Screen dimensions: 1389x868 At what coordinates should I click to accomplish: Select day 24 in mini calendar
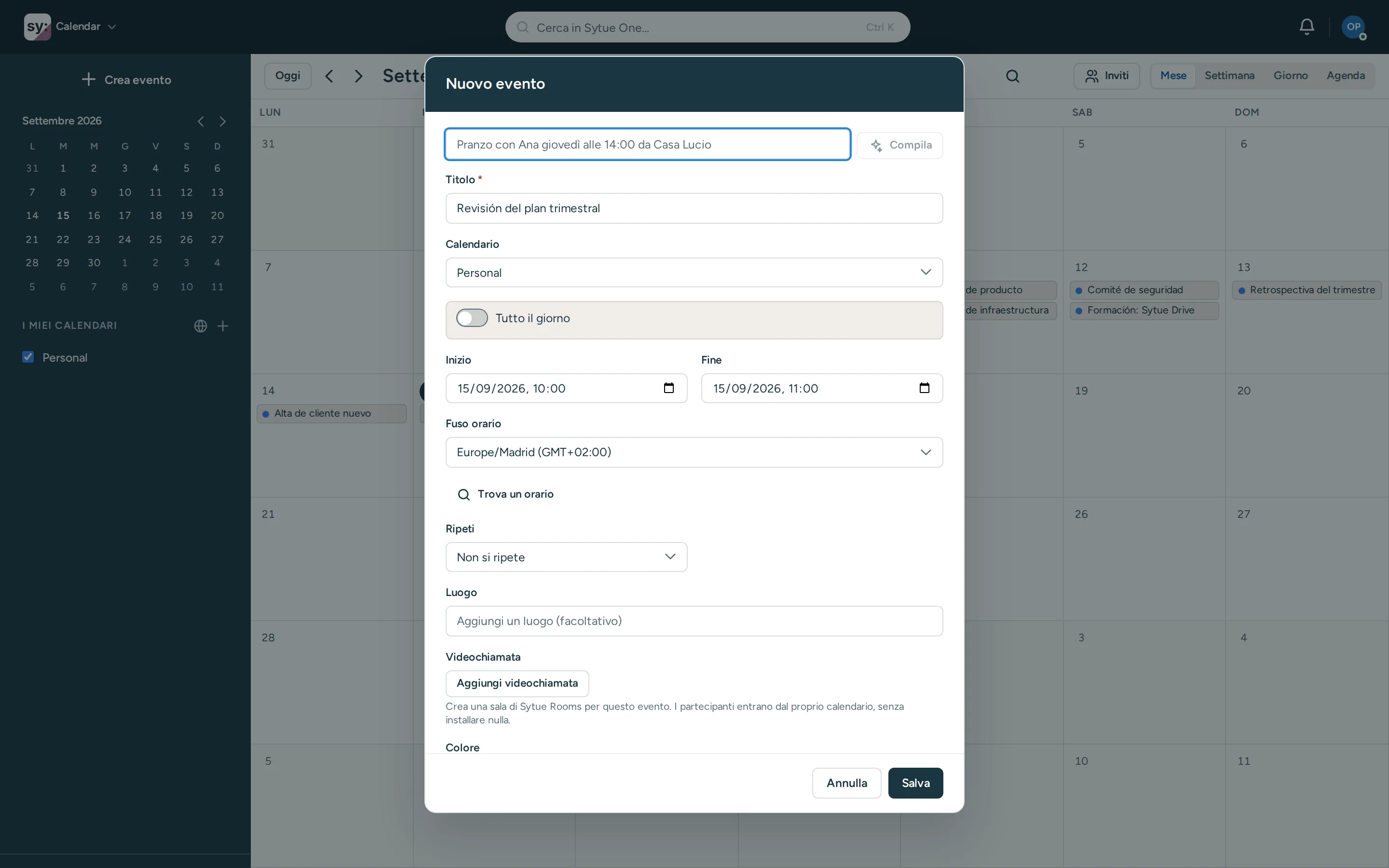pos(124,239)
